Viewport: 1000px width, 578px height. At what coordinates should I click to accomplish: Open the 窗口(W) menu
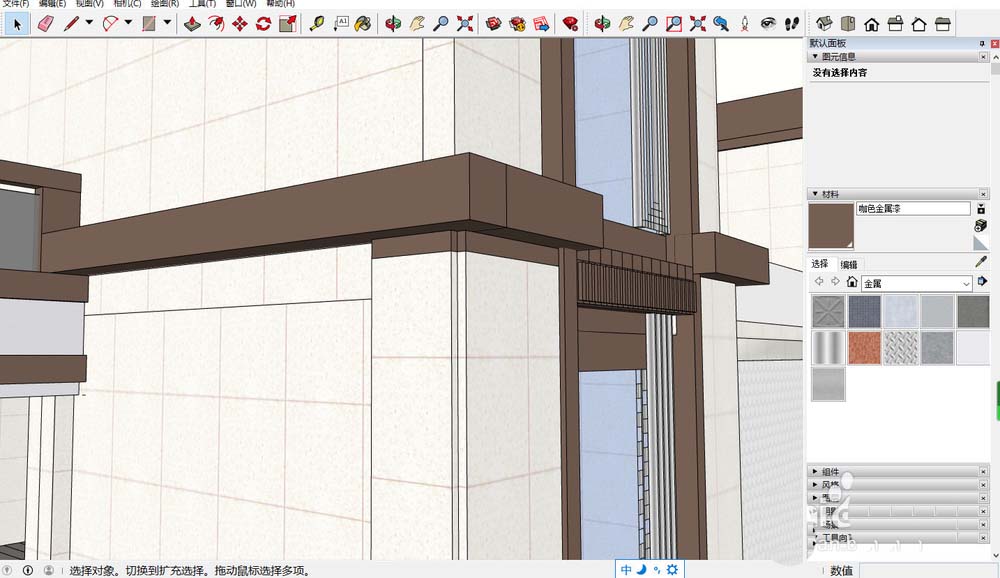[241, 3]
